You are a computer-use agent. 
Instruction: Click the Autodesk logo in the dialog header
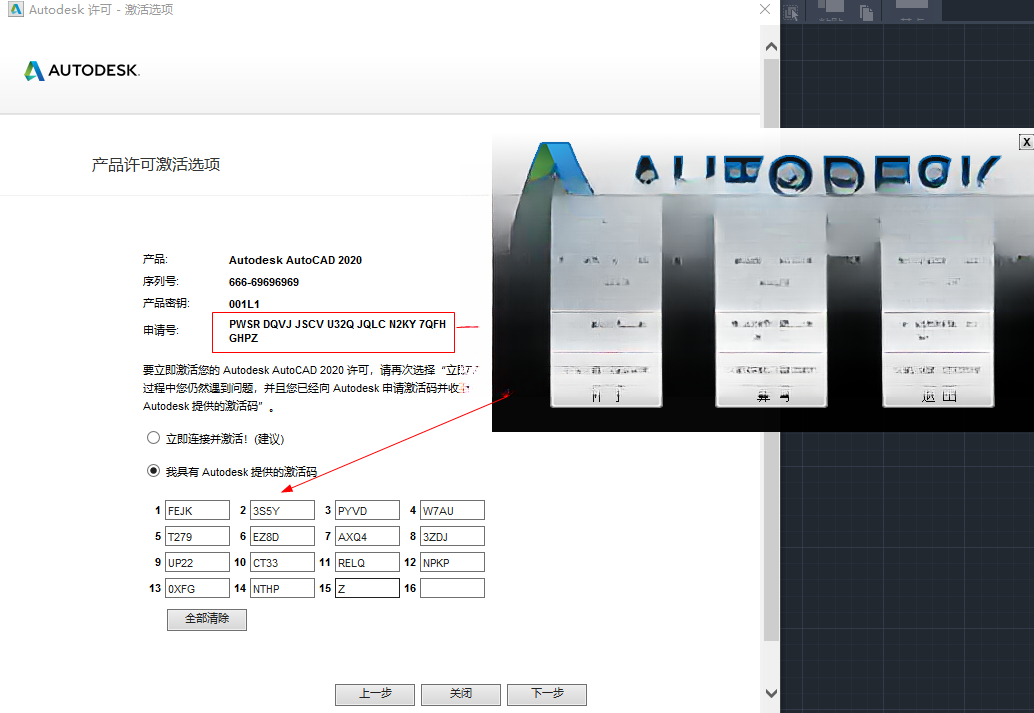point(82,71)
